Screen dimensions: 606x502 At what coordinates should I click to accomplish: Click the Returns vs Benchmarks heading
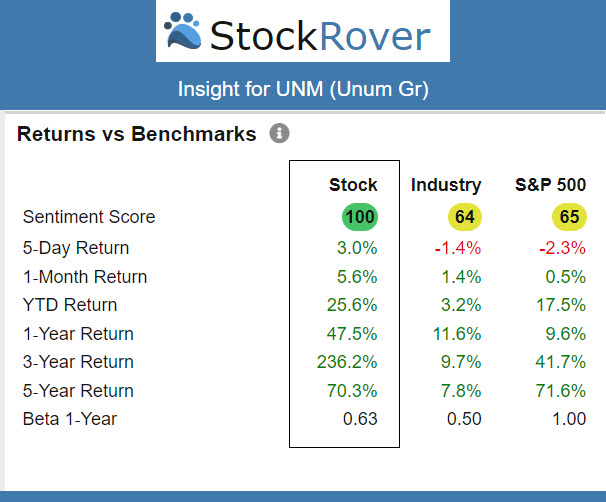point(137,133)
